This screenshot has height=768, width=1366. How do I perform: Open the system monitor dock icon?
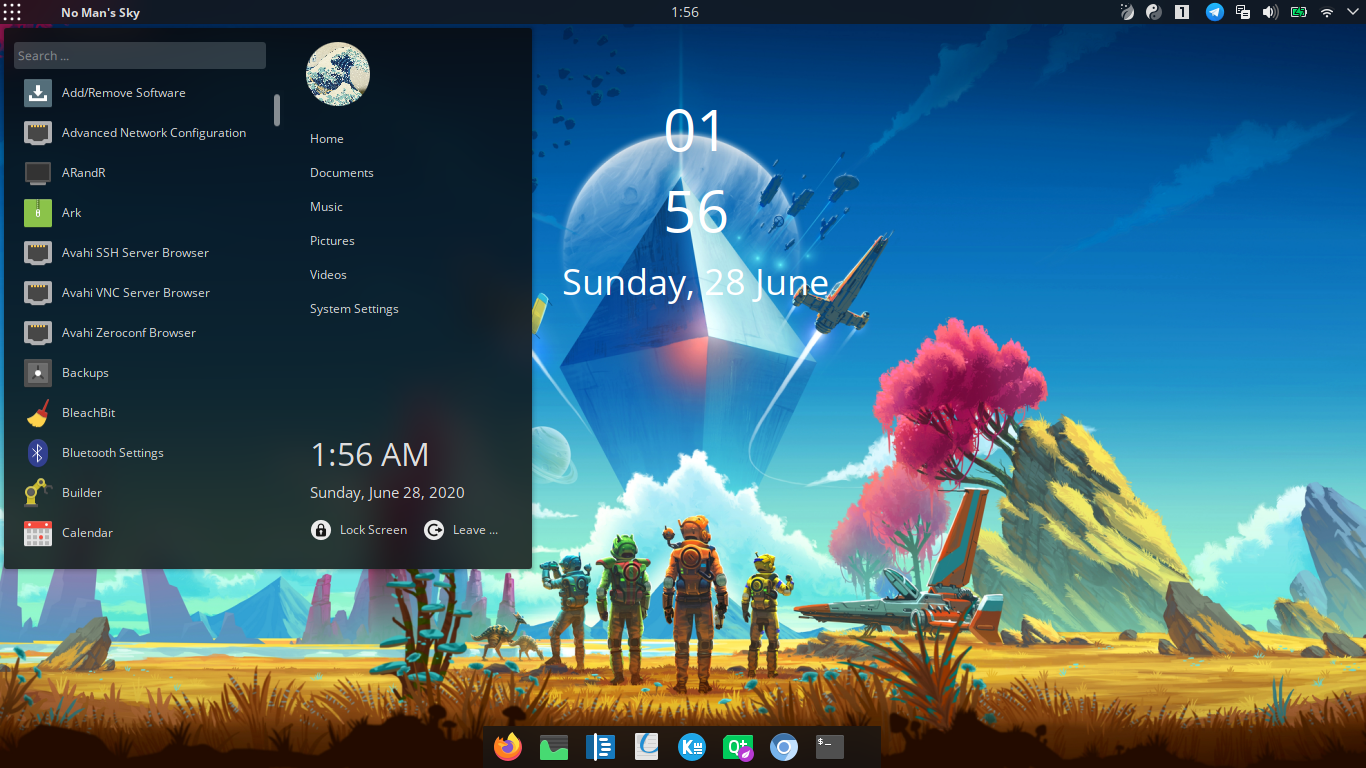click(x=554, y=747)
